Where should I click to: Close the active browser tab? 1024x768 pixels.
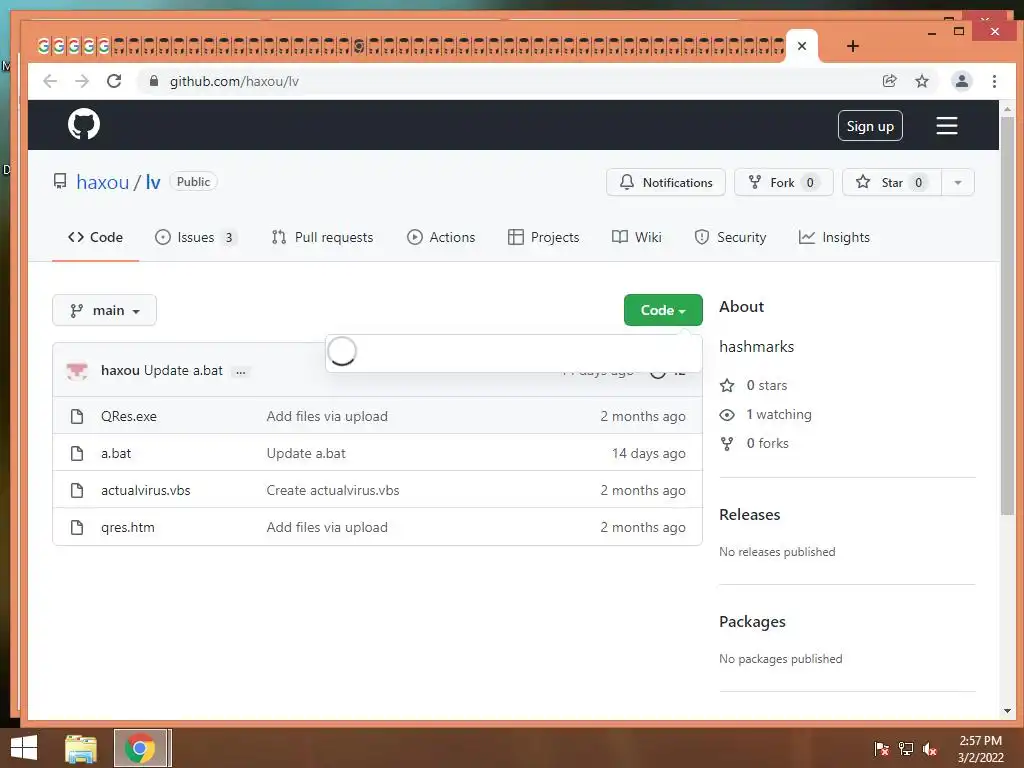click(802, 46)
